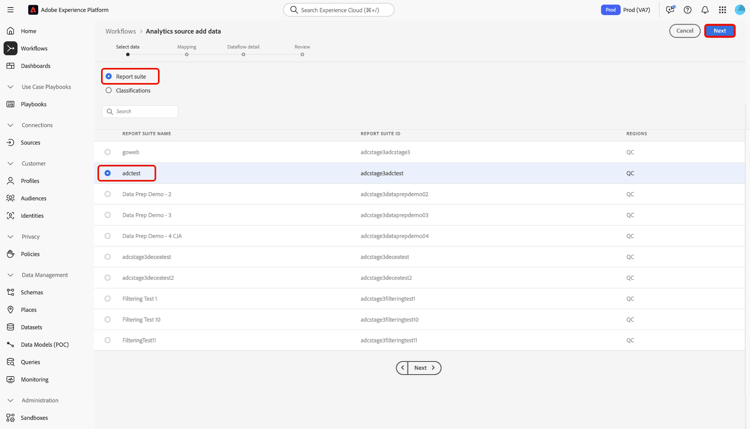750x429 pixels.
Task: Click the Monitoring sidebar icon
Action: [x=11, y=379]
